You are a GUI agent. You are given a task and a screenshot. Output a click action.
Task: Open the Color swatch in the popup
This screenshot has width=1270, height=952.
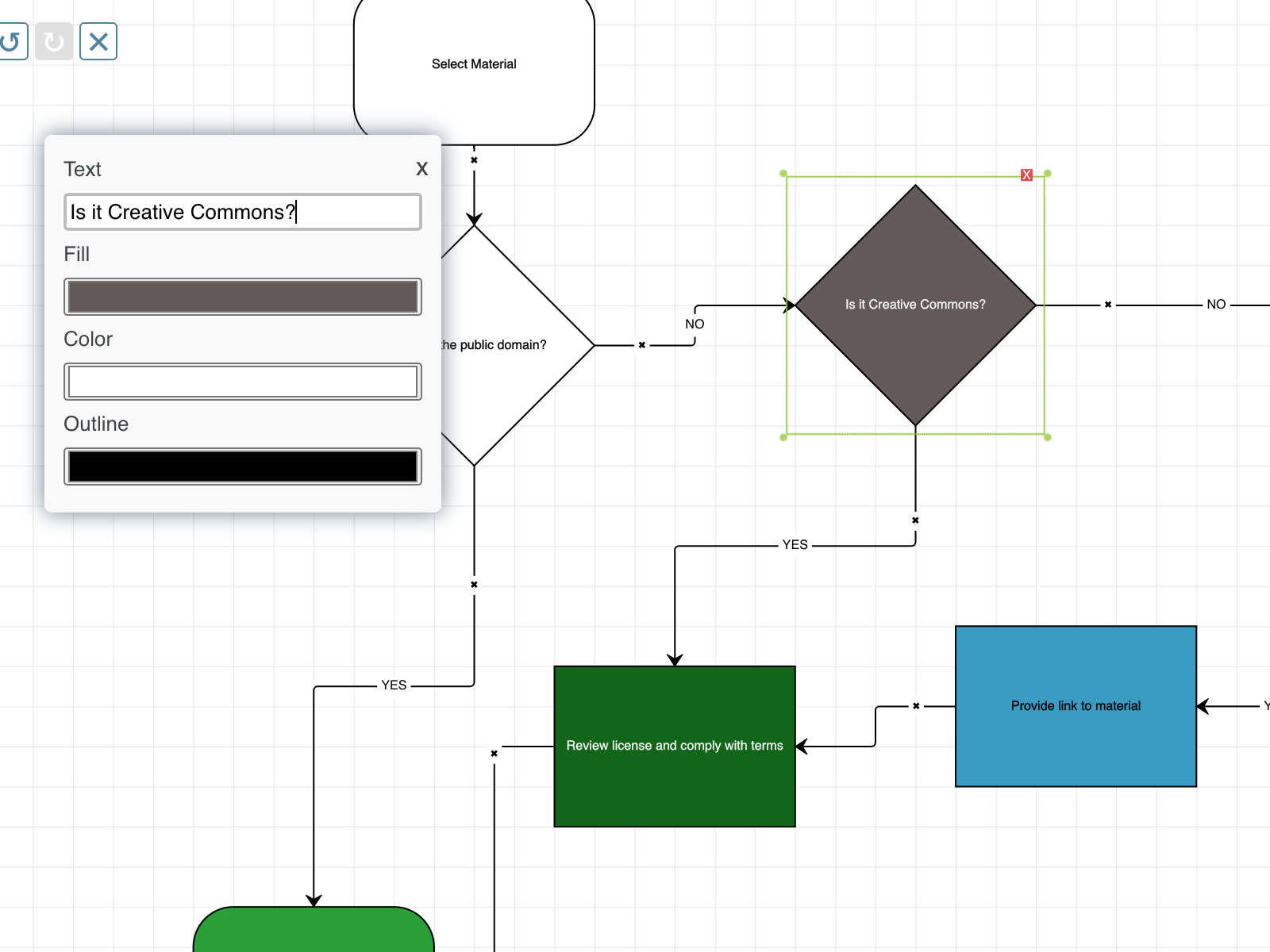pyautogui.click(x=242, y=381)
